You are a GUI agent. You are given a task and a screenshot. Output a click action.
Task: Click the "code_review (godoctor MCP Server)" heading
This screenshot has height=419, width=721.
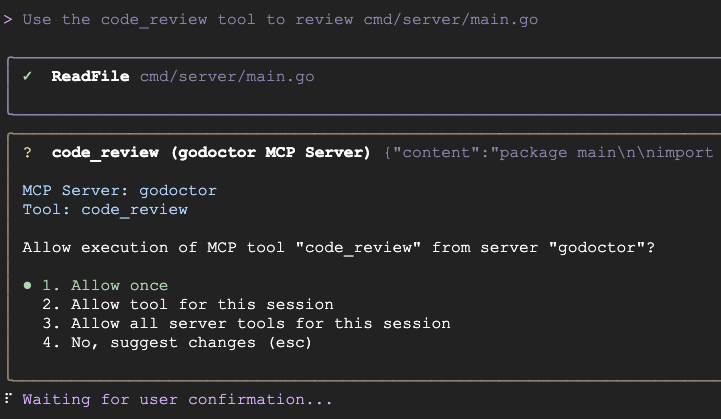coord(211,152)
